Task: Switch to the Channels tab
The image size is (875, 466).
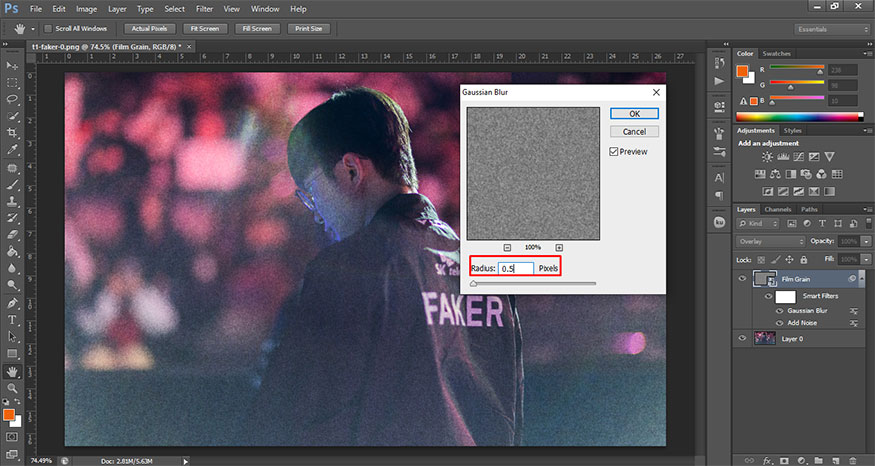Action: (777, 209)
